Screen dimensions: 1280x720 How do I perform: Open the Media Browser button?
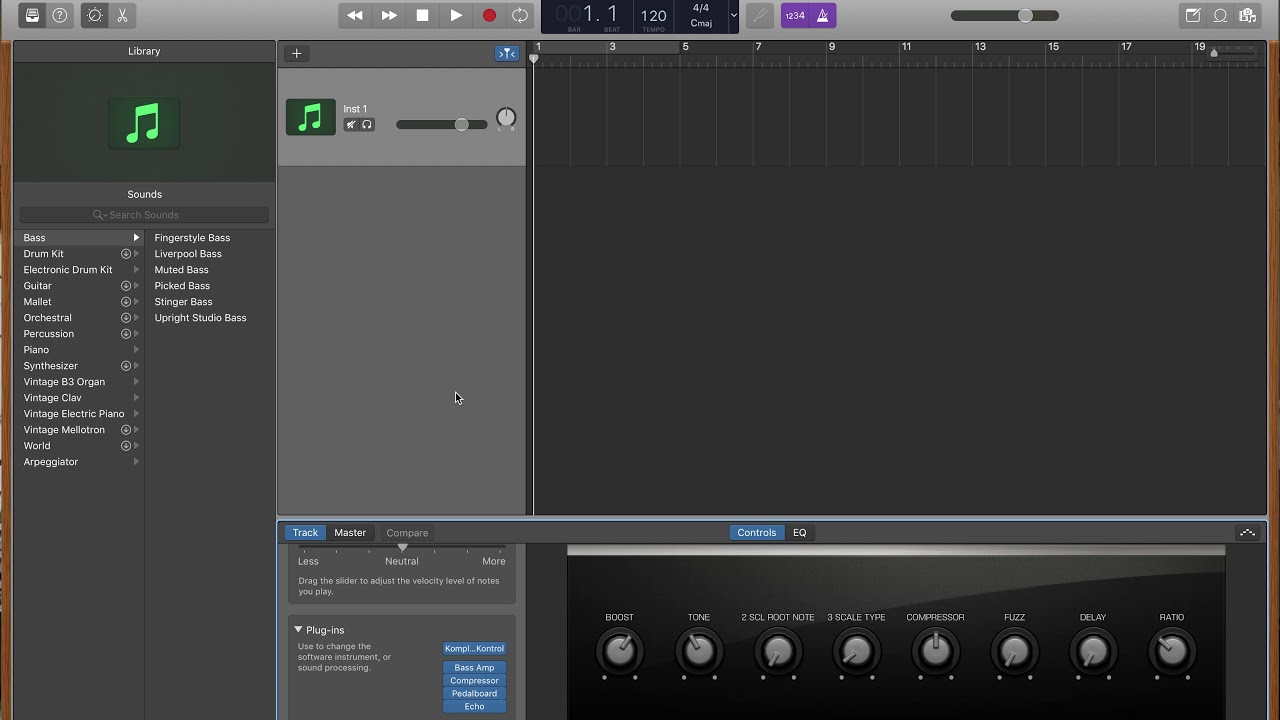[x=1248, y=15]
